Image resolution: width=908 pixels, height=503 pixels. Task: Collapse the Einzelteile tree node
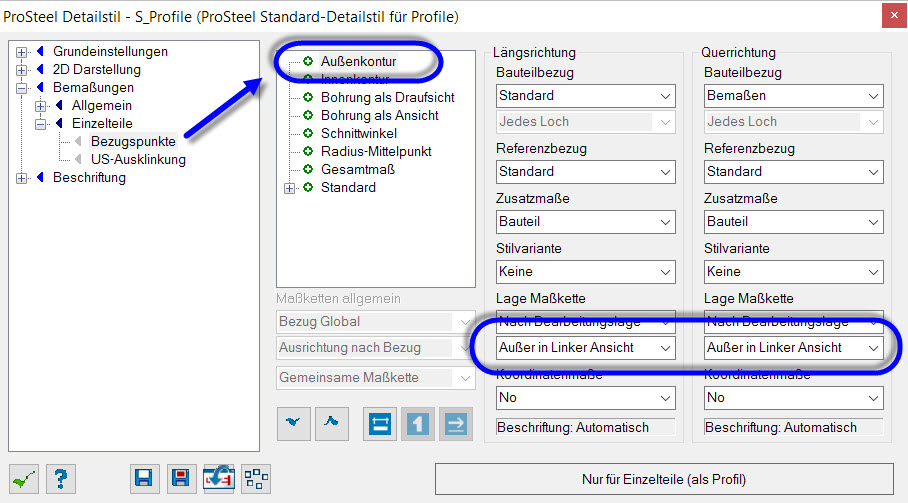(x=40, y=124)
